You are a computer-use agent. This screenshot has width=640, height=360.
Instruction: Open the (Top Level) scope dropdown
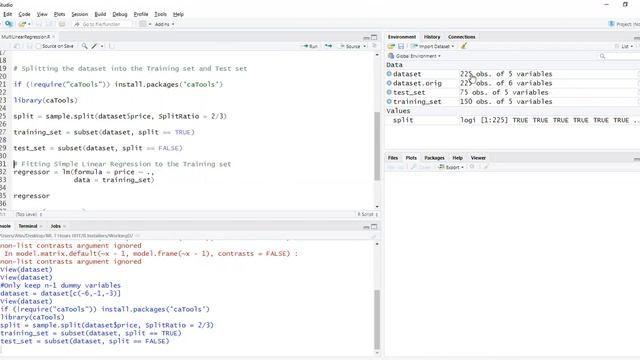click(29, 214)
